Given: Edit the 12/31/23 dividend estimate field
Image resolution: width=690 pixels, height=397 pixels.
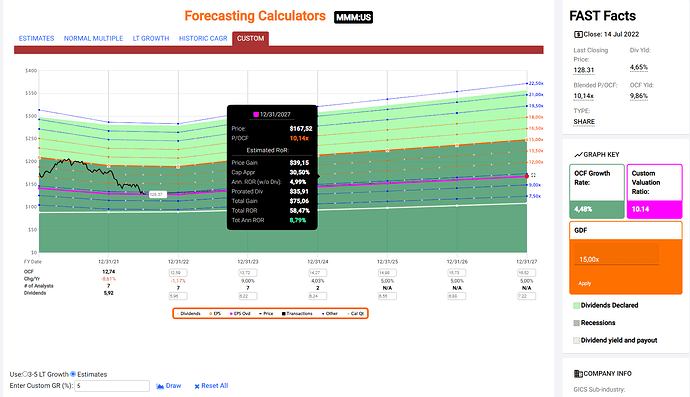Looking at the screenshot, I should (x=248, y=296).
